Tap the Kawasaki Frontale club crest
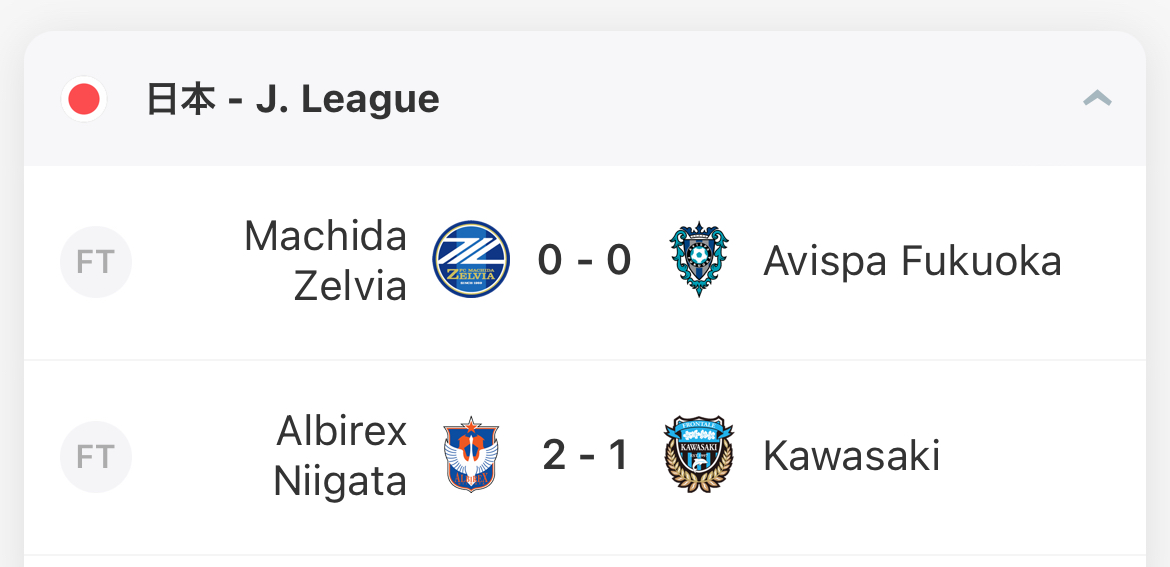This screenshot has width=1170, height=567. coord(699,455)
